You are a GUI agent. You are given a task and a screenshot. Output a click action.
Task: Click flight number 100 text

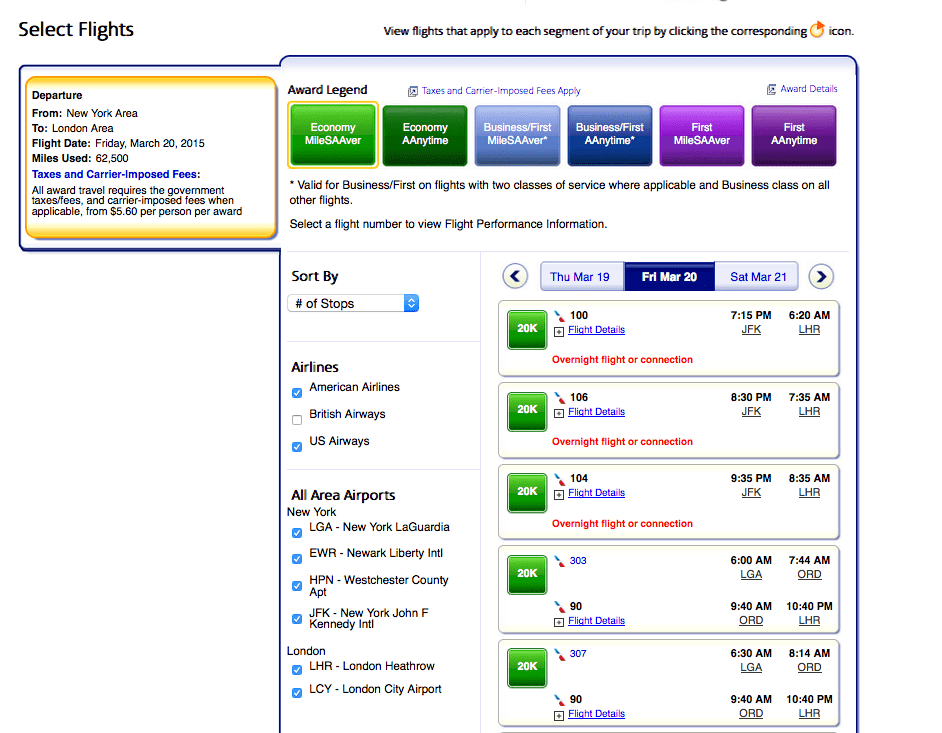click(579, 315)
